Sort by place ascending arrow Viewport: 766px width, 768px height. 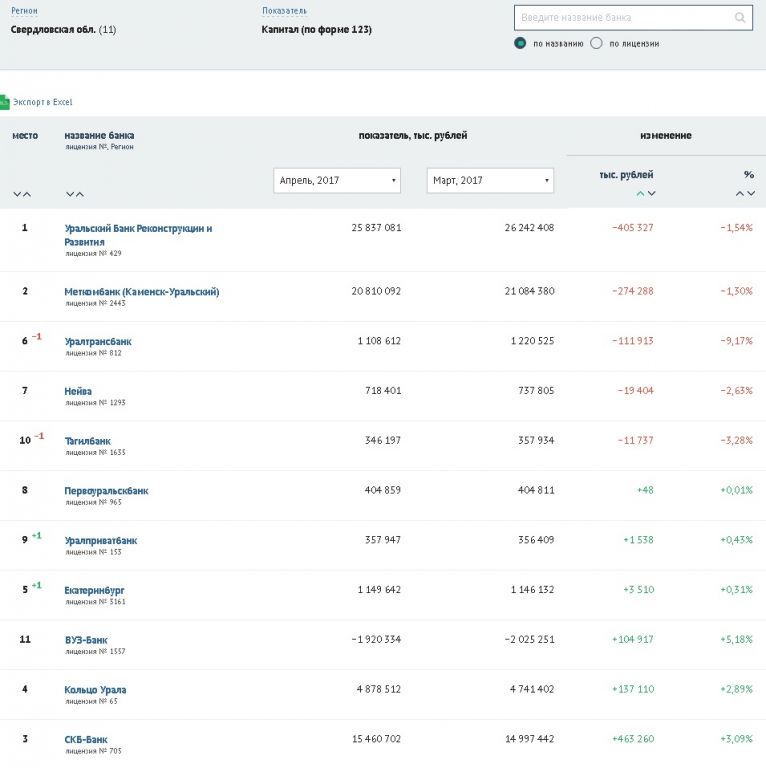coord(27,194)
